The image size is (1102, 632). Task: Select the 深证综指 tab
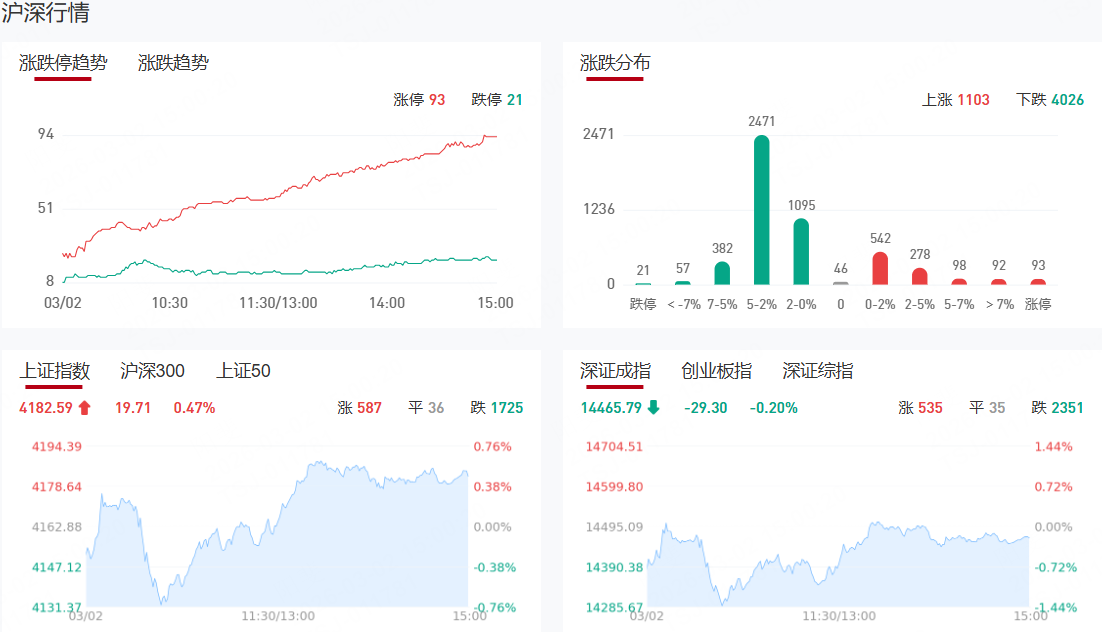(x=817, y=371)
